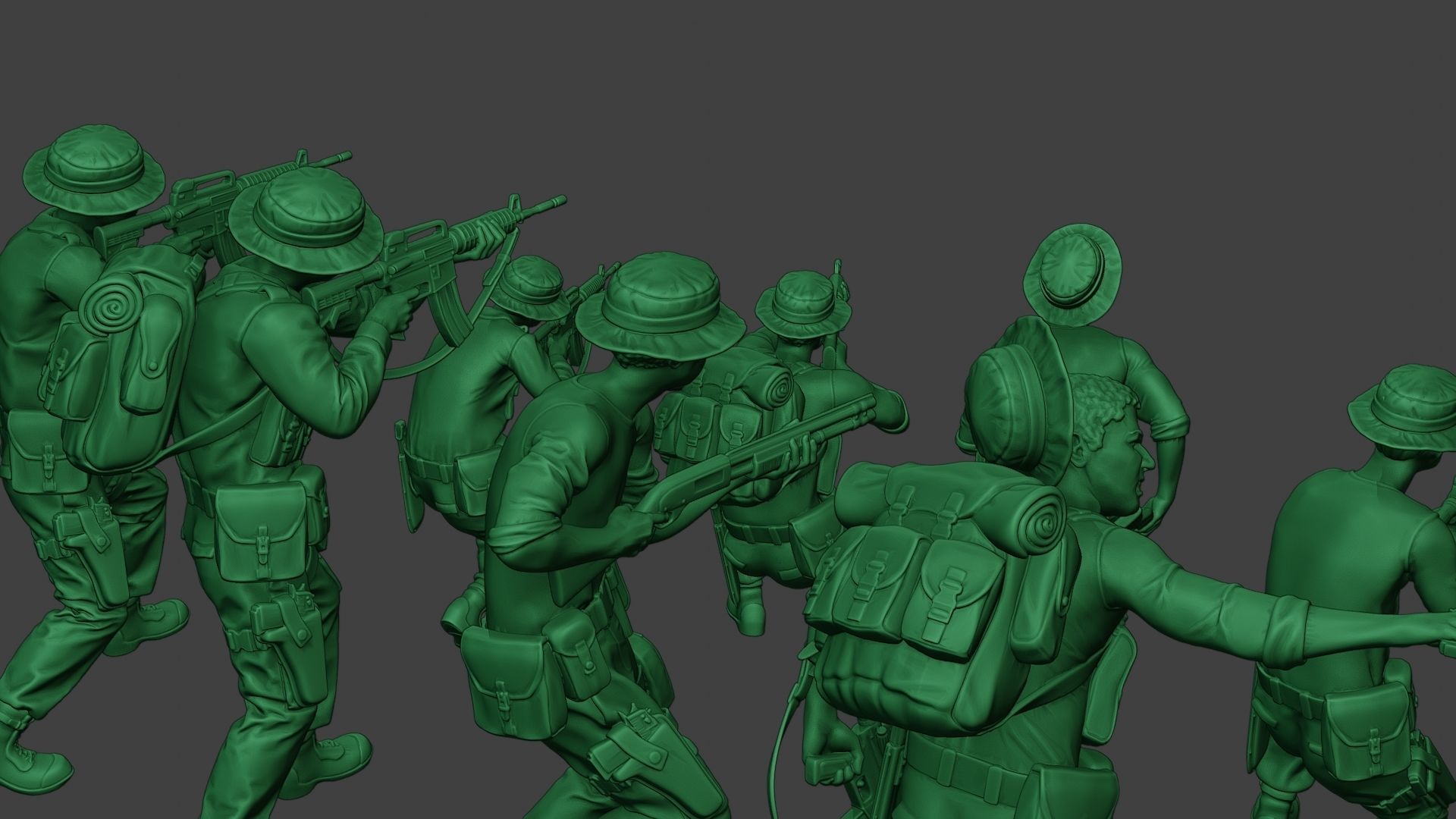This screenshot has width=1456, height=819.
Task: Click the belt pouch on the second soldier
Action: pos(262,530)
